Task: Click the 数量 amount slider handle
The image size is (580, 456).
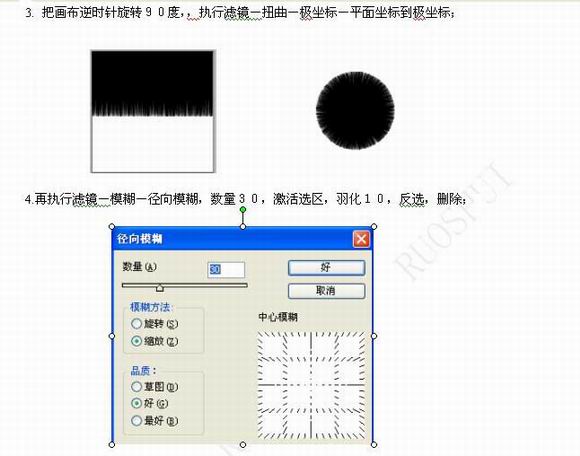Action: (159, 287)
